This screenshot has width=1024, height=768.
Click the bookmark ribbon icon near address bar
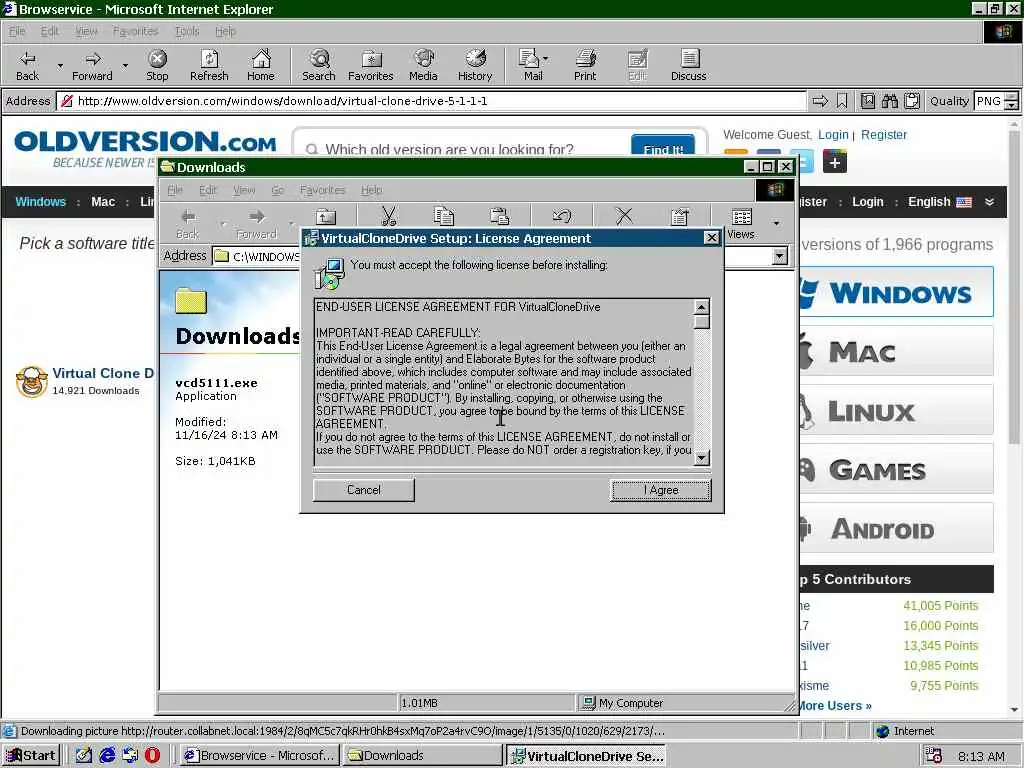(x=842, y=101)
